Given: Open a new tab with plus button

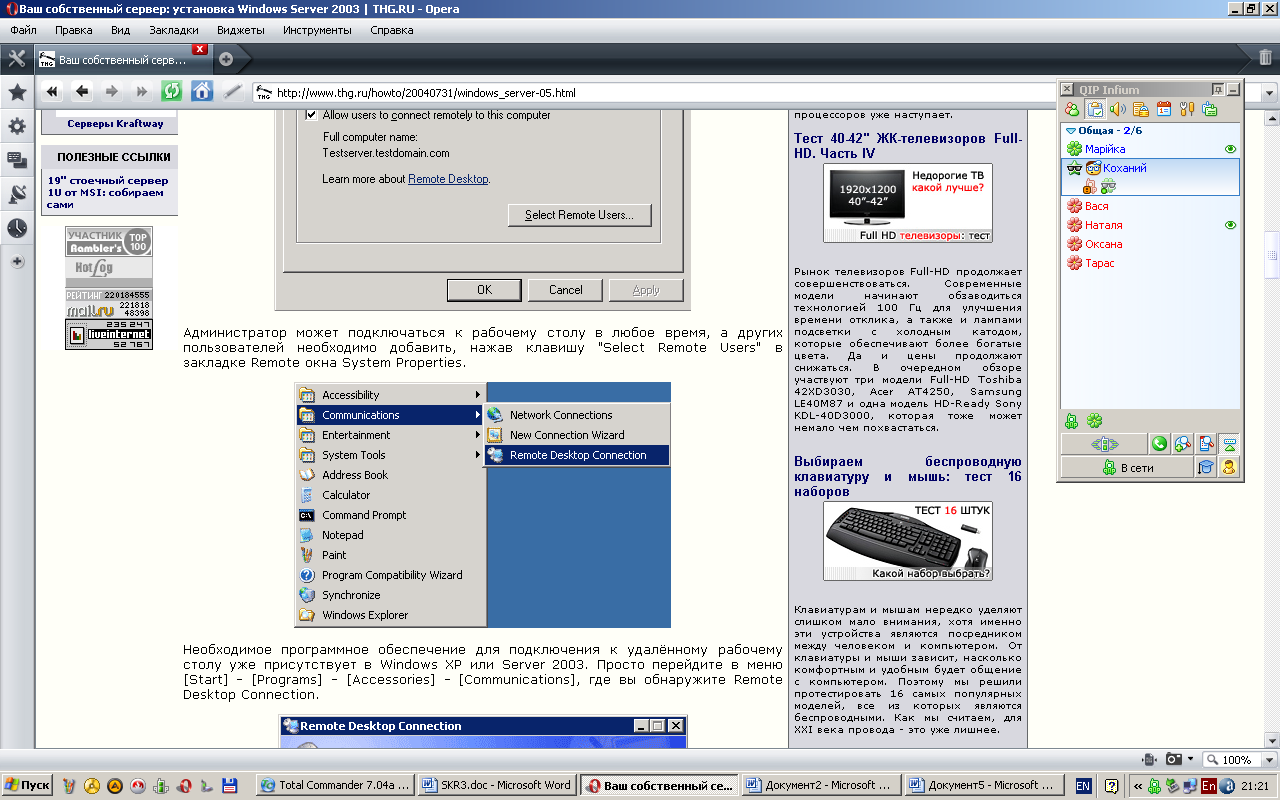Looking at the screenshot, I should coord(226,59).
